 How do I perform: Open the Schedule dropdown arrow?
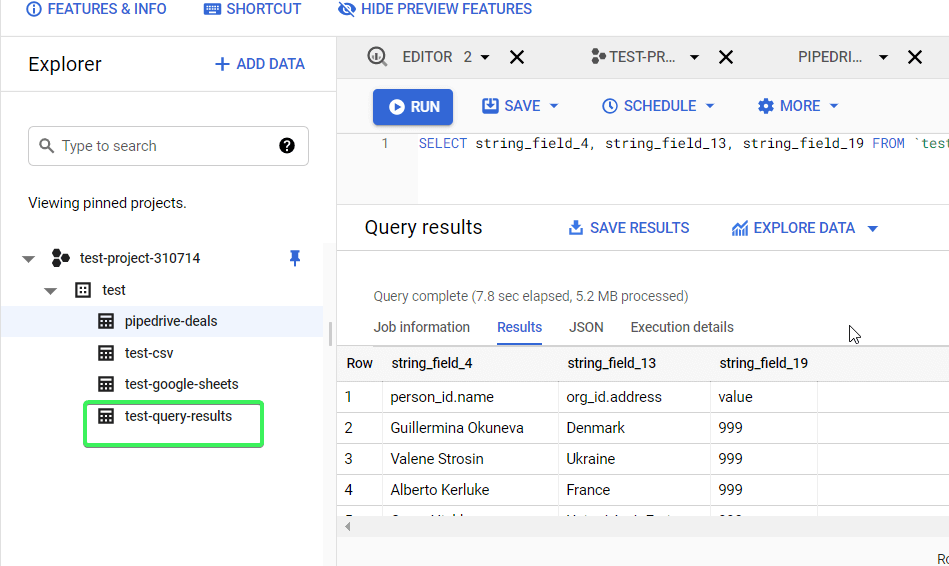click(710, 106)
